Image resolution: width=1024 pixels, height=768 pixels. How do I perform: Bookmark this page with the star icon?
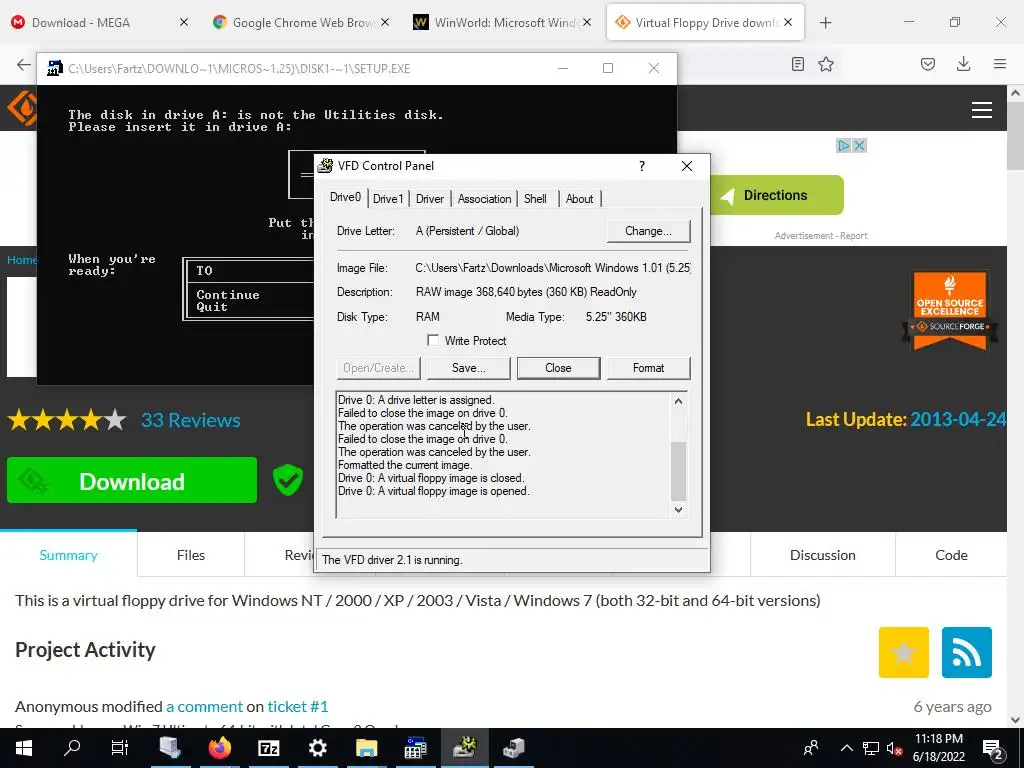tap(826, 64)
